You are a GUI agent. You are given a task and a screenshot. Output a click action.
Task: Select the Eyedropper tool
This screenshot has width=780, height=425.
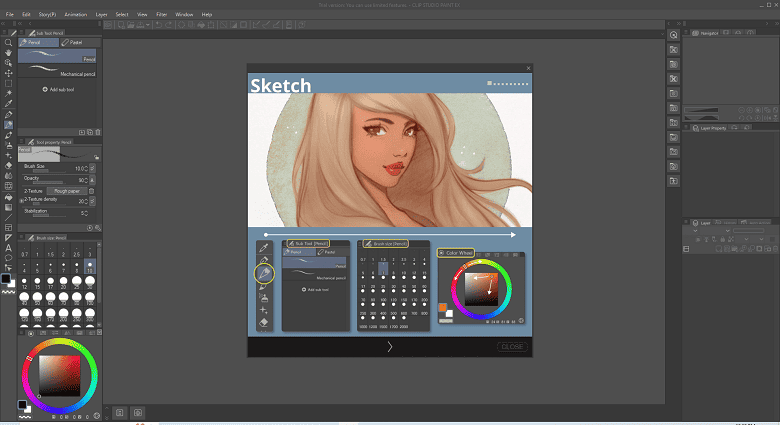tap(8, 104)
